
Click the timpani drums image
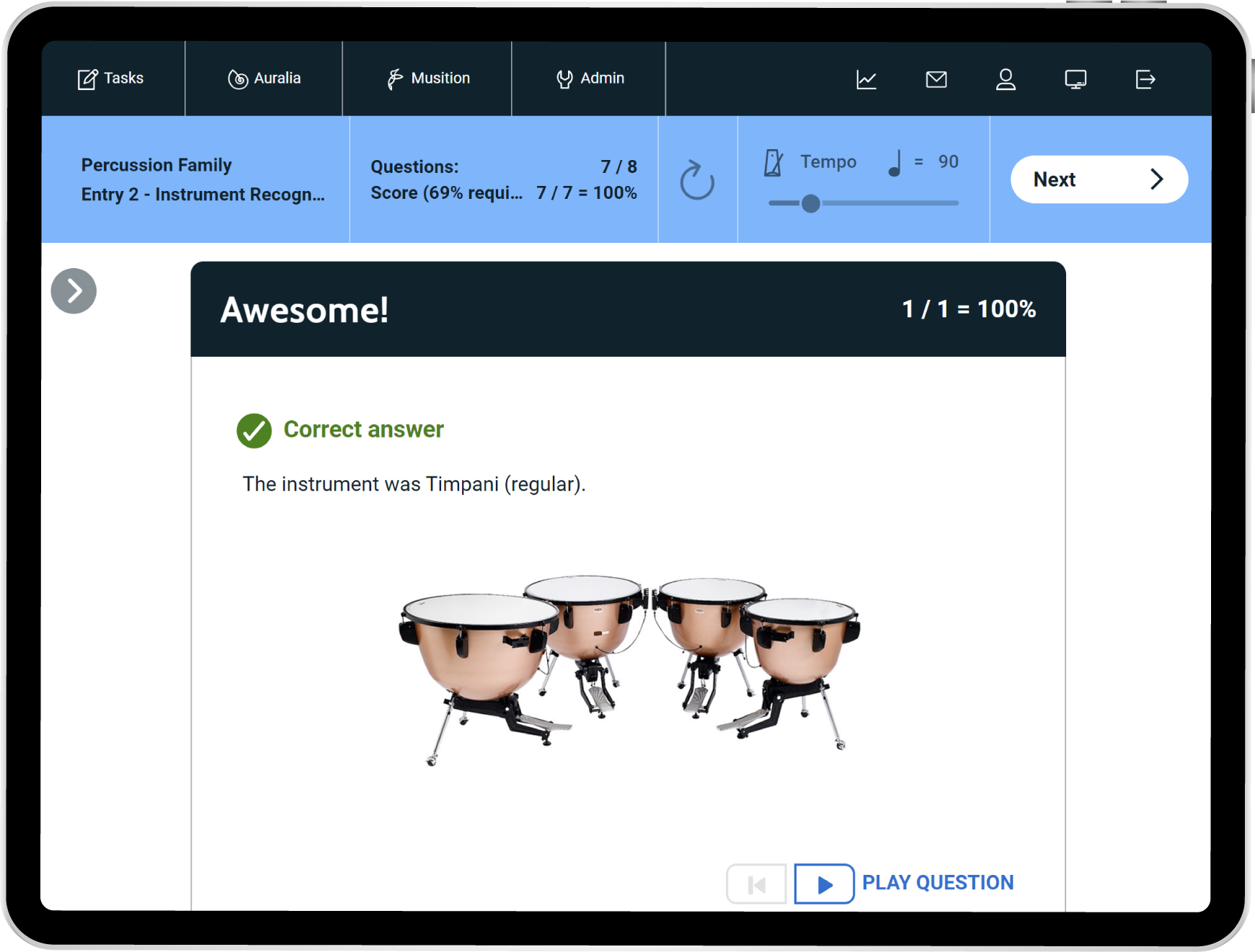pyautogui.click(x=629, y=668)
